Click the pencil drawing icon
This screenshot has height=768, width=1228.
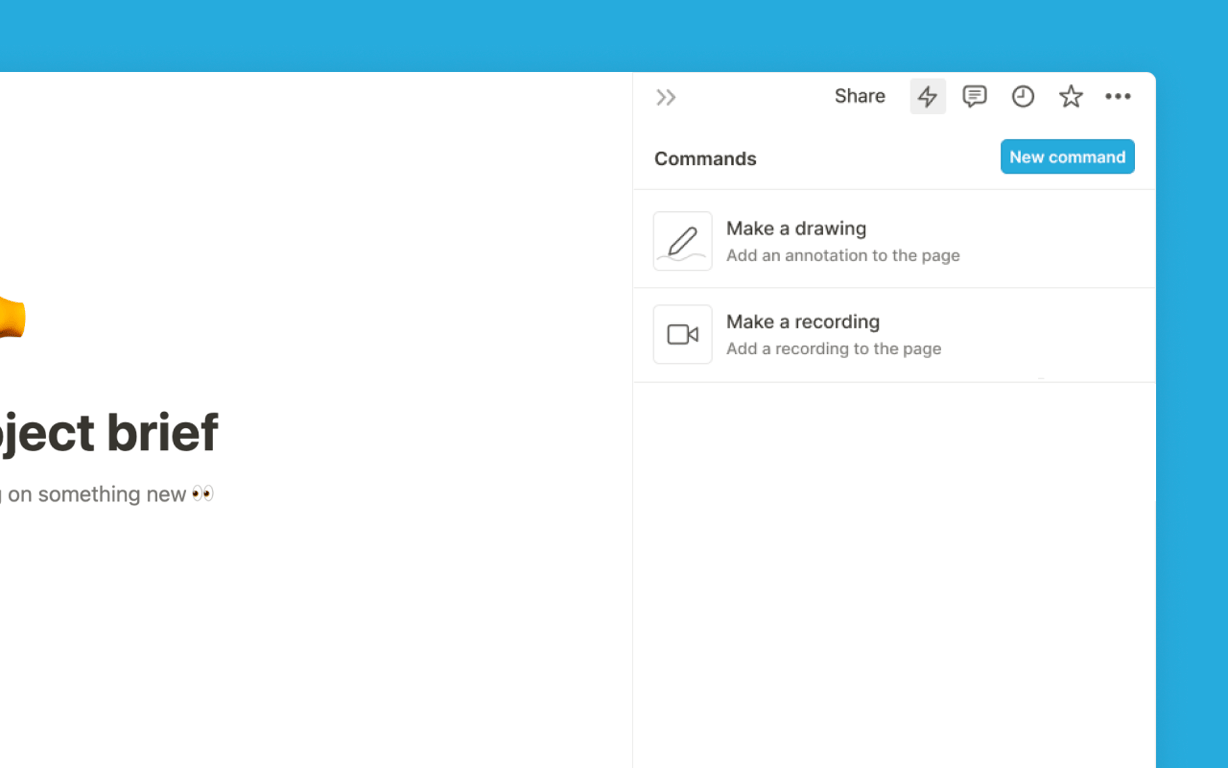[x=683, y=241]
